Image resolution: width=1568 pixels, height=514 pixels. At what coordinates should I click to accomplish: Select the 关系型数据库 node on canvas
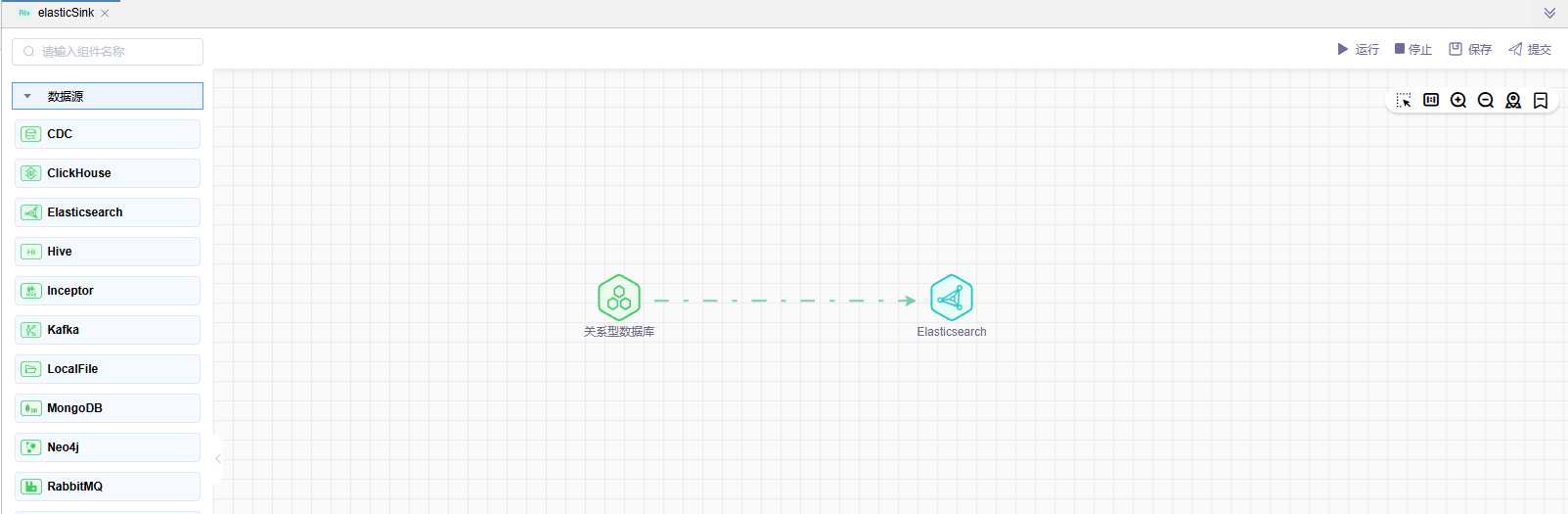point(619,298)
